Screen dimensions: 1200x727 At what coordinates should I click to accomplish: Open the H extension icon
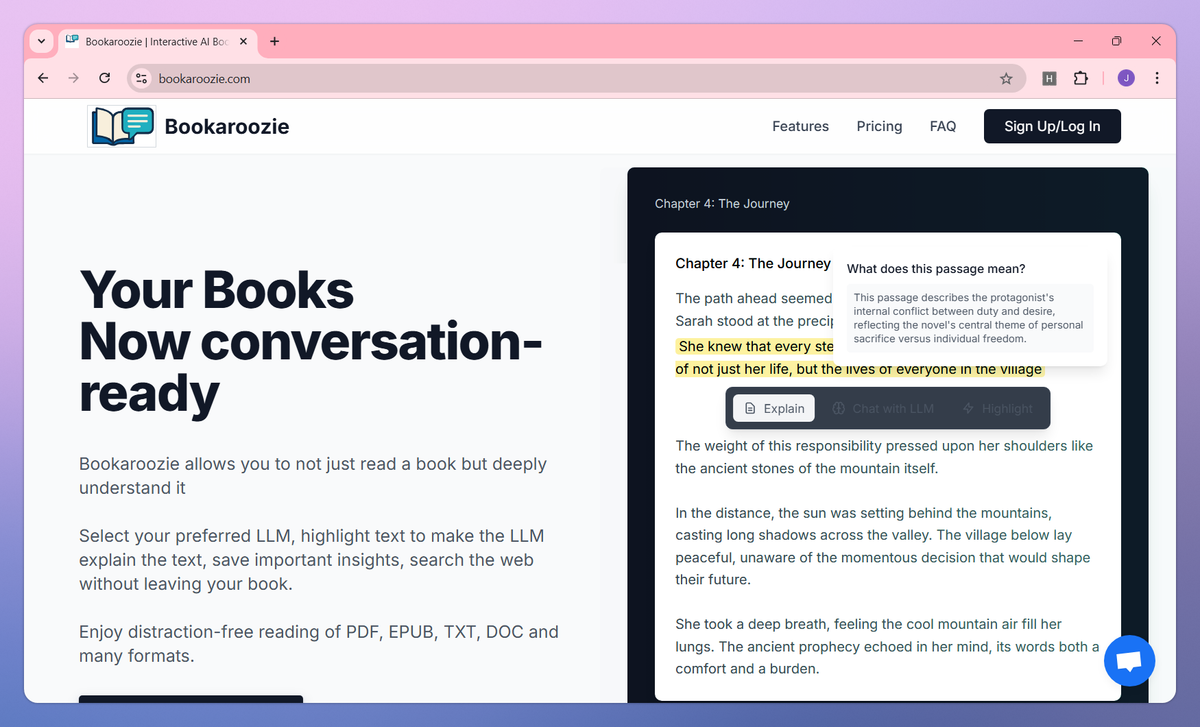coord(1049,78)
